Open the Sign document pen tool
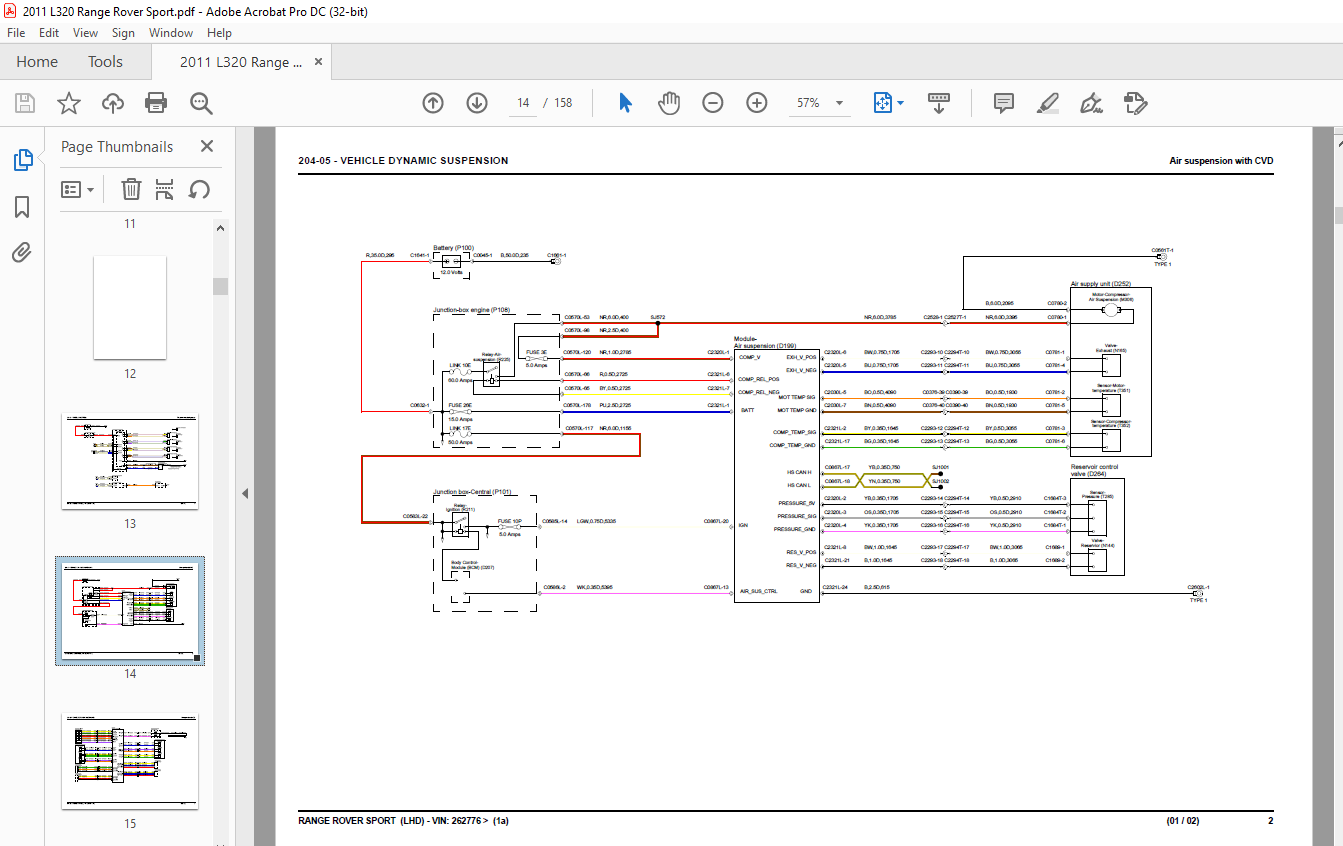 tap(1091, 102)
